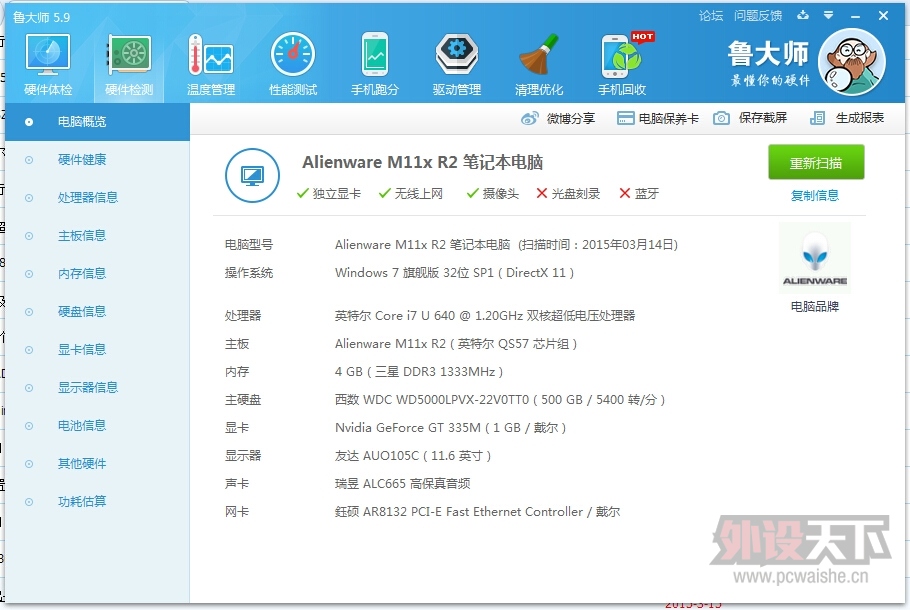
Task: Click the AR8132 Fast Ethernet Controller value
Action: tap(477, 512)
